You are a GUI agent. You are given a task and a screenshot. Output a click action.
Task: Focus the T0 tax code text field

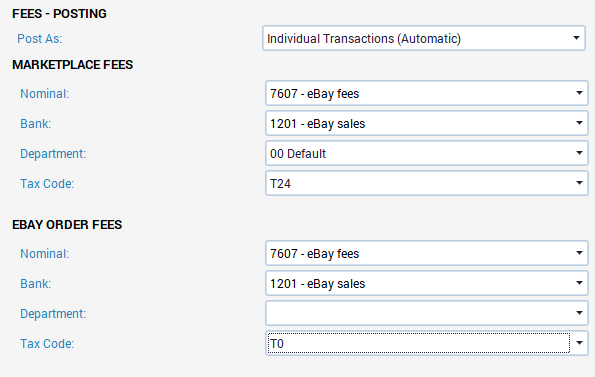(419, 343)
